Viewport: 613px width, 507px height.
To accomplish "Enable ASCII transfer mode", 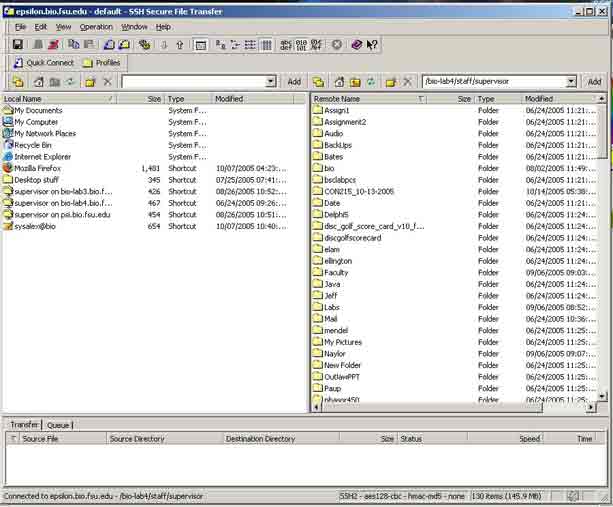I will (x=286, y=45).
